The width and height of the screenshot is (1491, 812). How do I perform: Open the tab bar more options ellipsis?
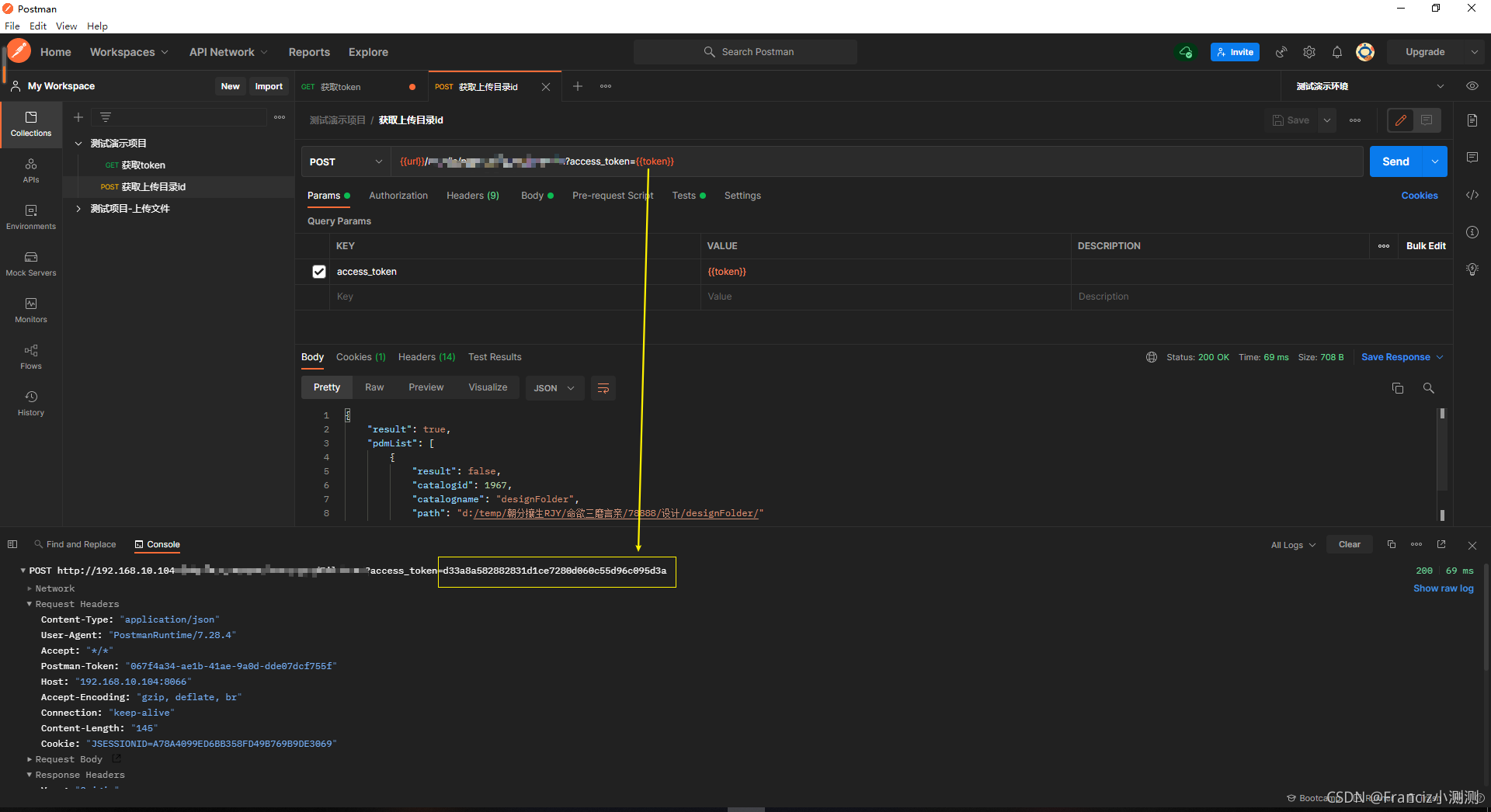click(x=606, y=86)
